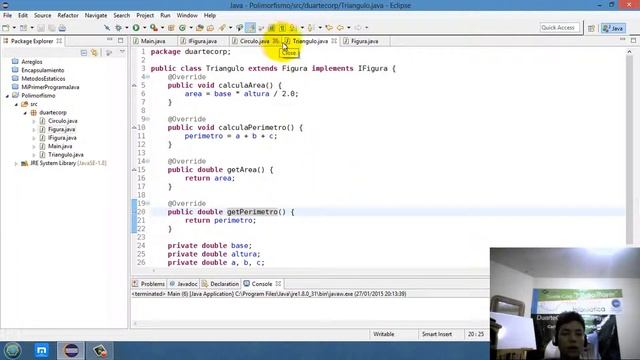Screen dimensions: 640x360
Task: Maximize the Package Explorer panel
Action: pos(120,40)
